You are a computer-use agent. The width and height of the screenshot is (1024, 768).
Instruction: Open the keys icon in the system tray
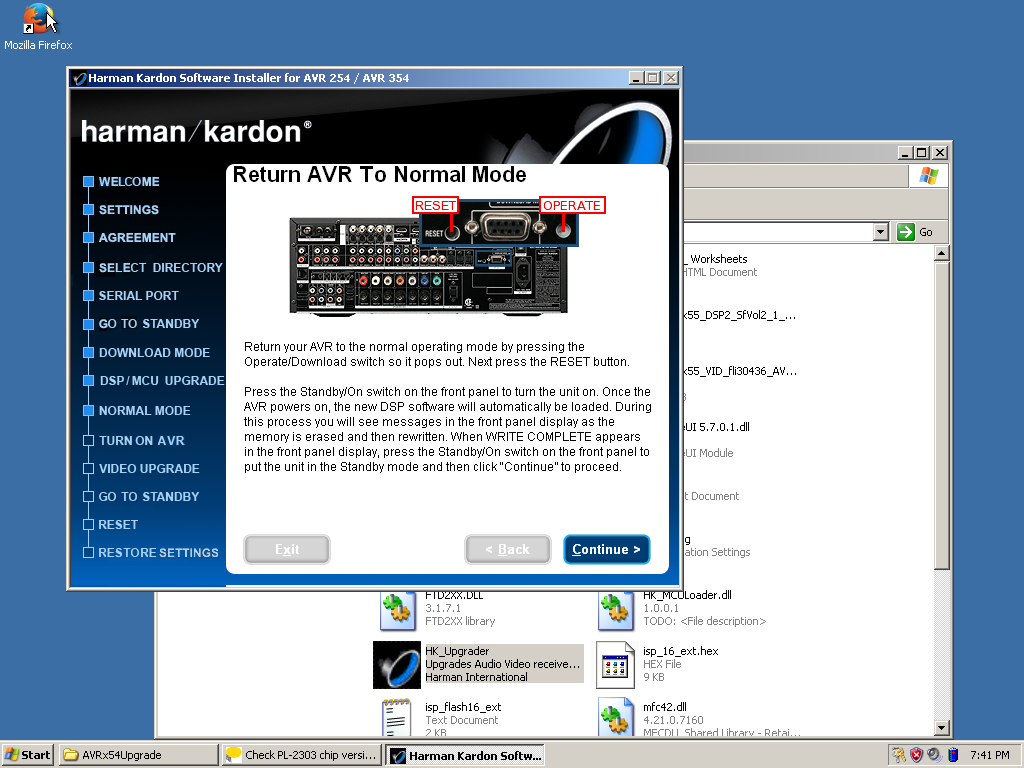pyautogui.click(x=899, y=755)
